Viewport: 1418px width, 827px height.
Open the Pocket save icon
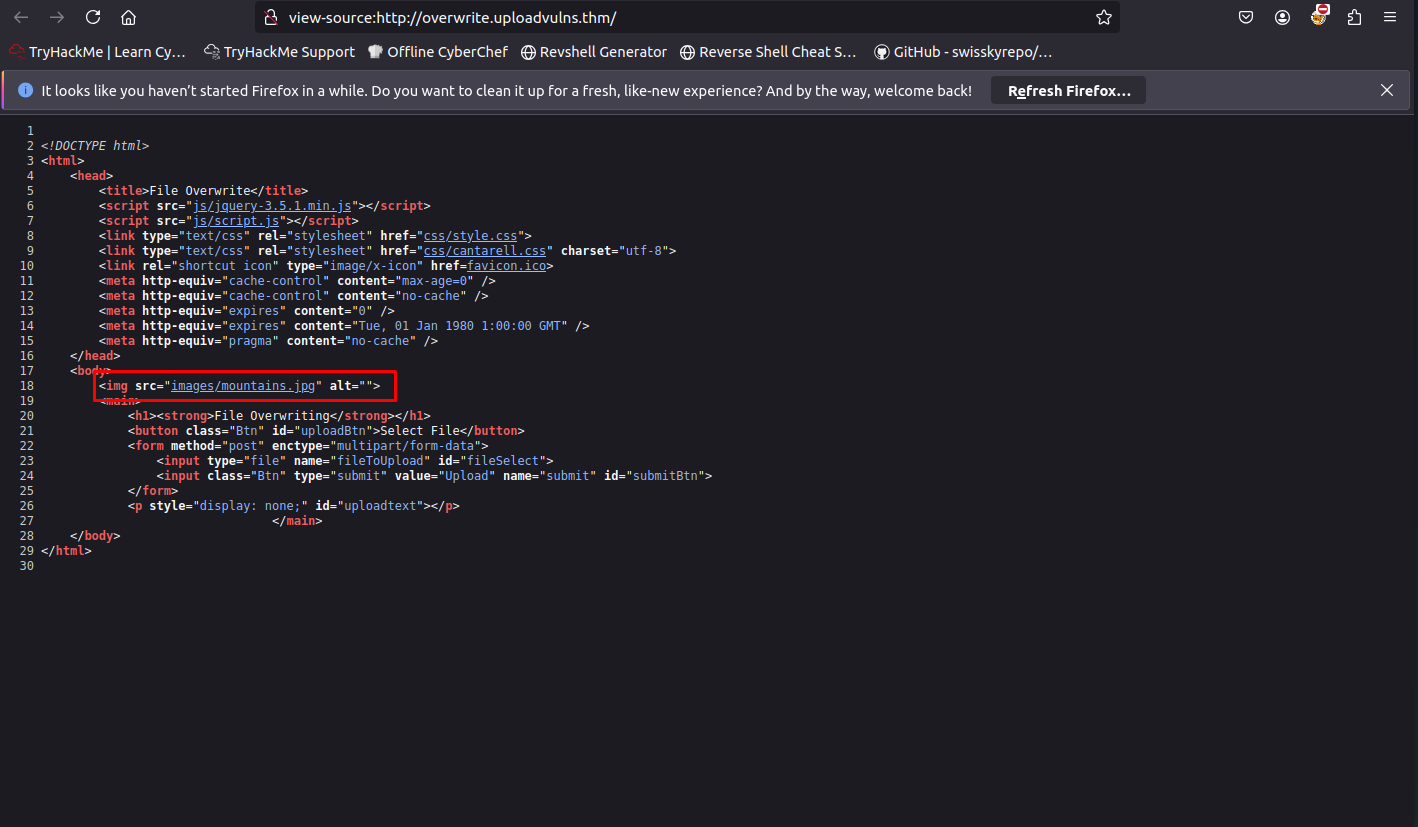(1246, 17)
